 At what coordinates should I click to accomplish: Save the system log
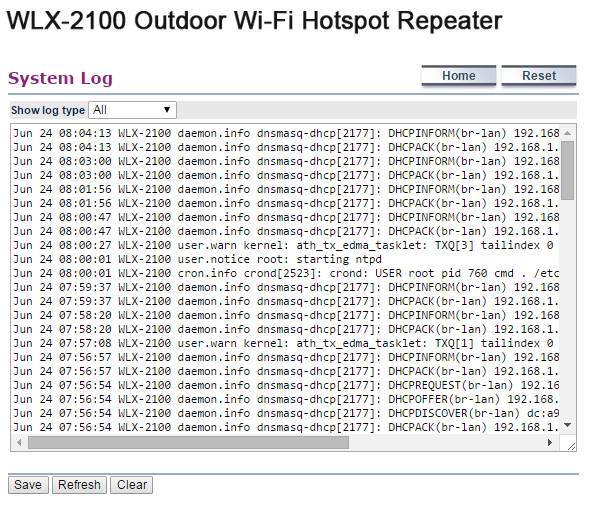click(x=28, y=485)
